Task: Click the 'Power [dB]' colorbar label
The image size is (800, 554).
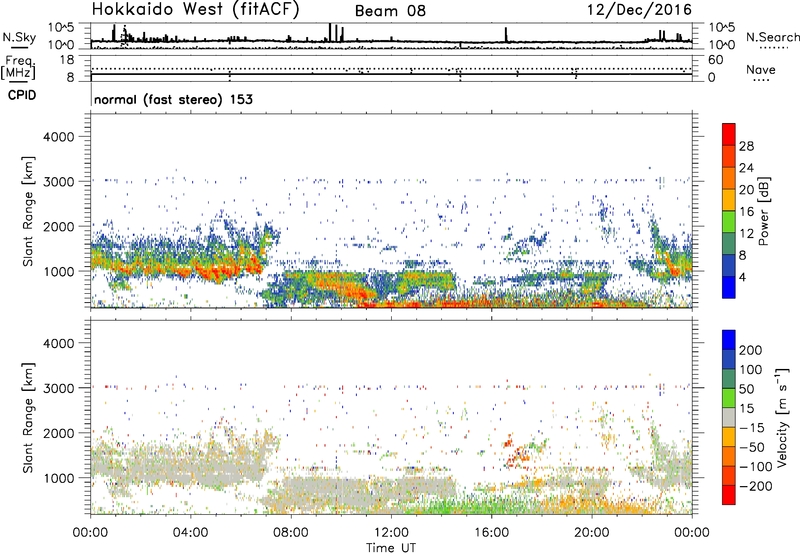Action: click(x=763, y=211)
